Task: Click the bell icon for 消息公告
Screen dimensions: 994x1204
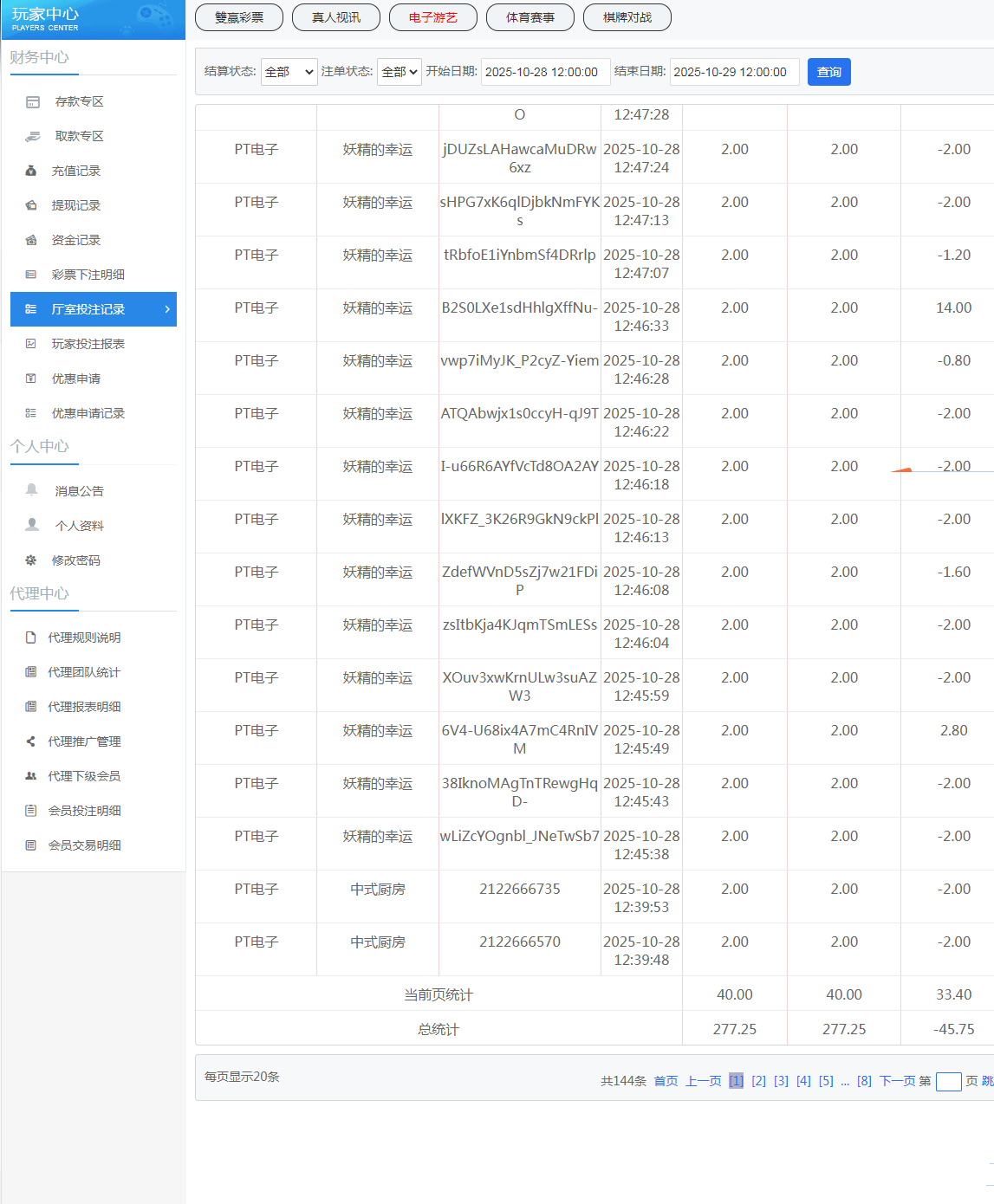Action: coord(32,490)
